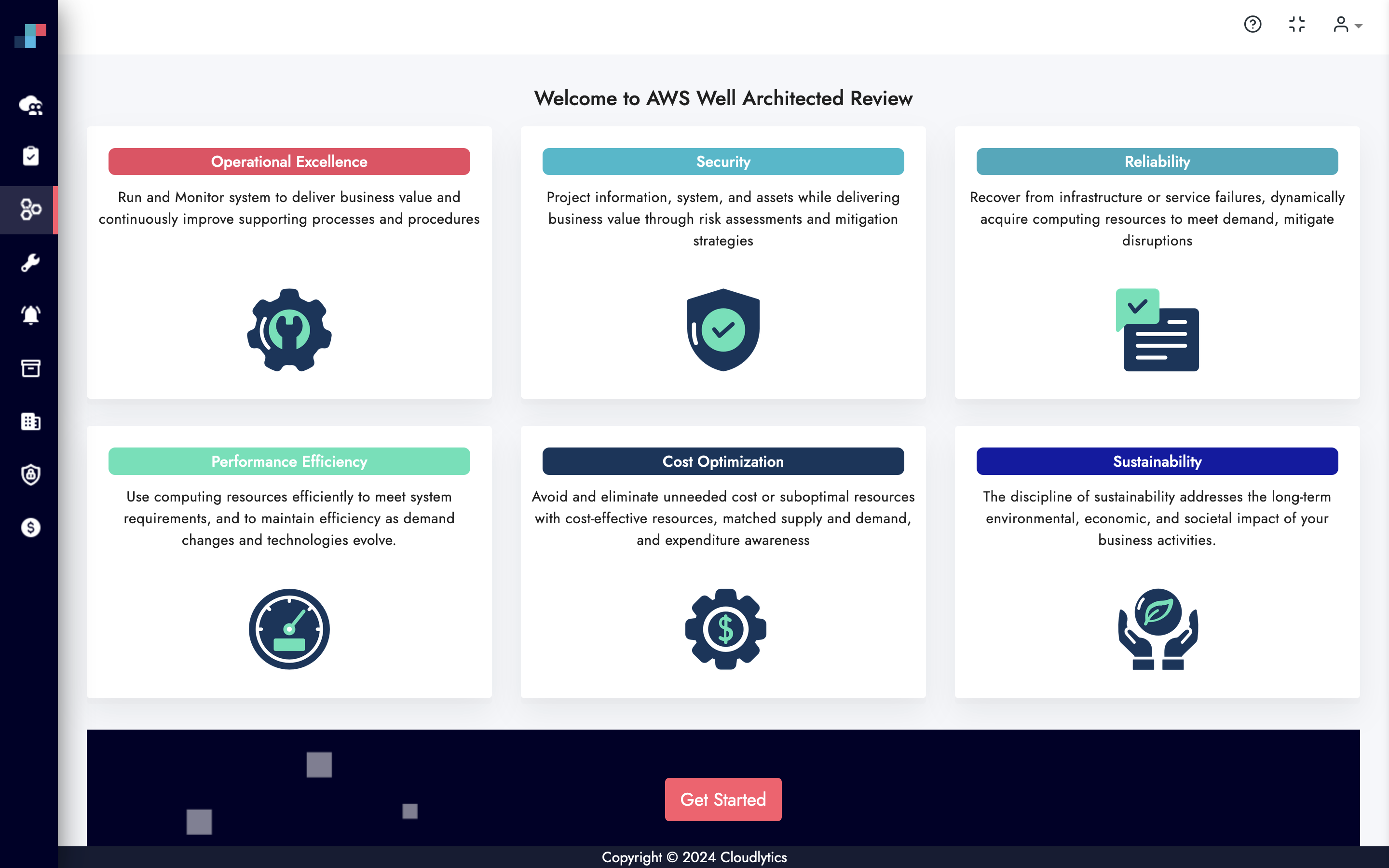Open the dollar cost sidebar icon
The height and width of the screenshot is (868, 1389).
coord(30,527)
